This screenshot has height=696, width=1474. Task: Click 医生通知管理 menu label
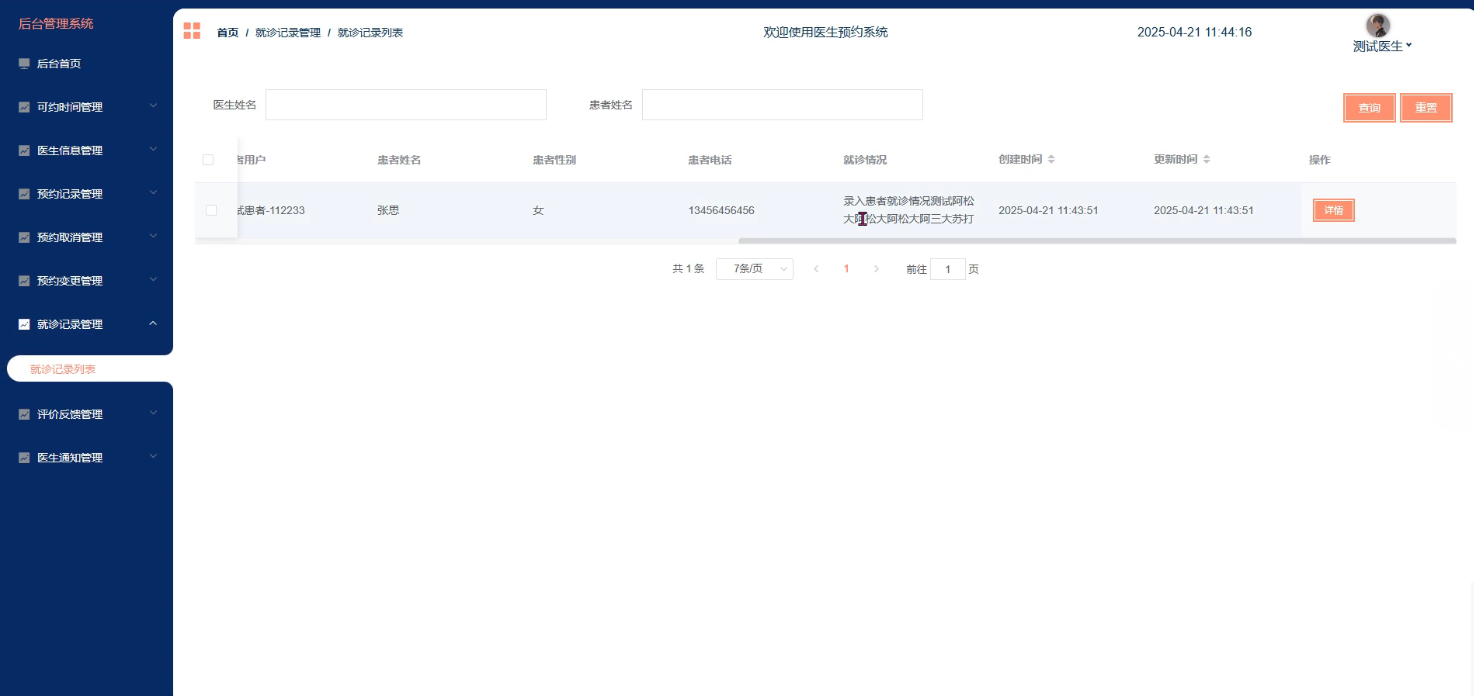70,457
